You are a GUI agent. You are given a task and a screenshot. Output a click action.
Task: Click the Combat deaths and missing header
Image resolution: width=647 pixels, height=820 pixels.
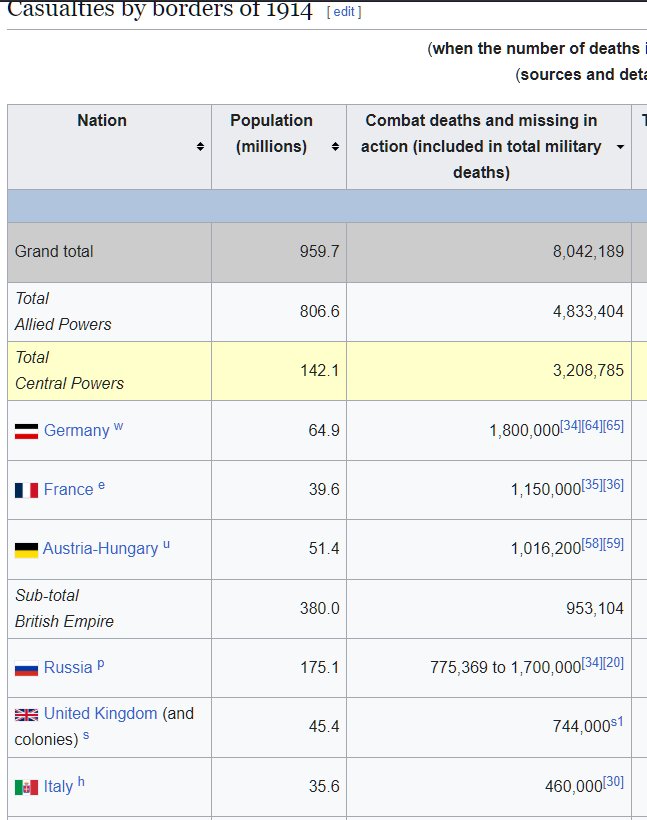pos(489,147)
